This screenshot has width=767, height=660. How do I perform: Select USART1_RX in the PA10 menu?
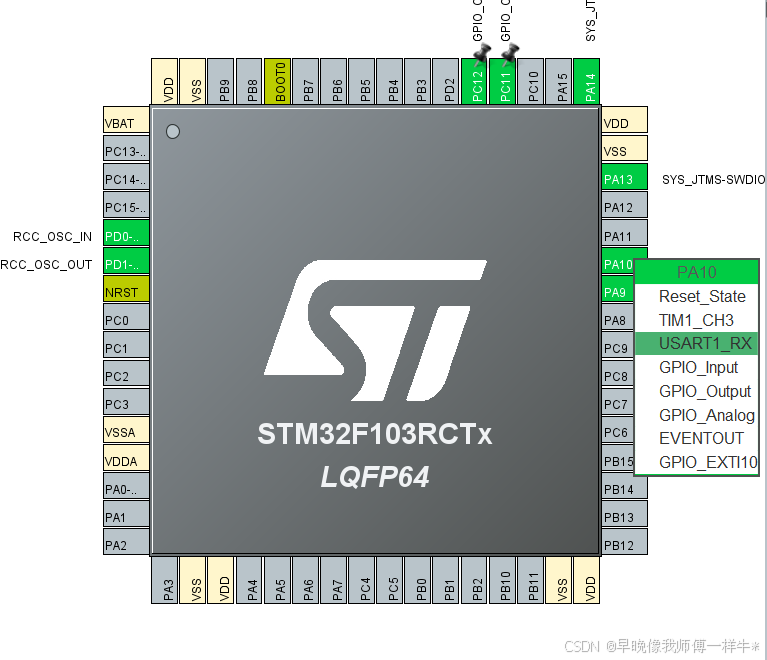pos(696,343)
